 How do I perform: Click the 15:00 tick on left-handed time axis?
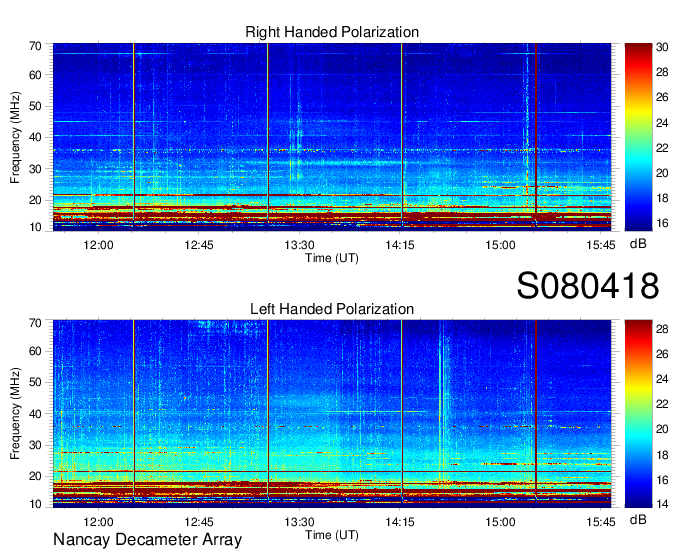500,522
